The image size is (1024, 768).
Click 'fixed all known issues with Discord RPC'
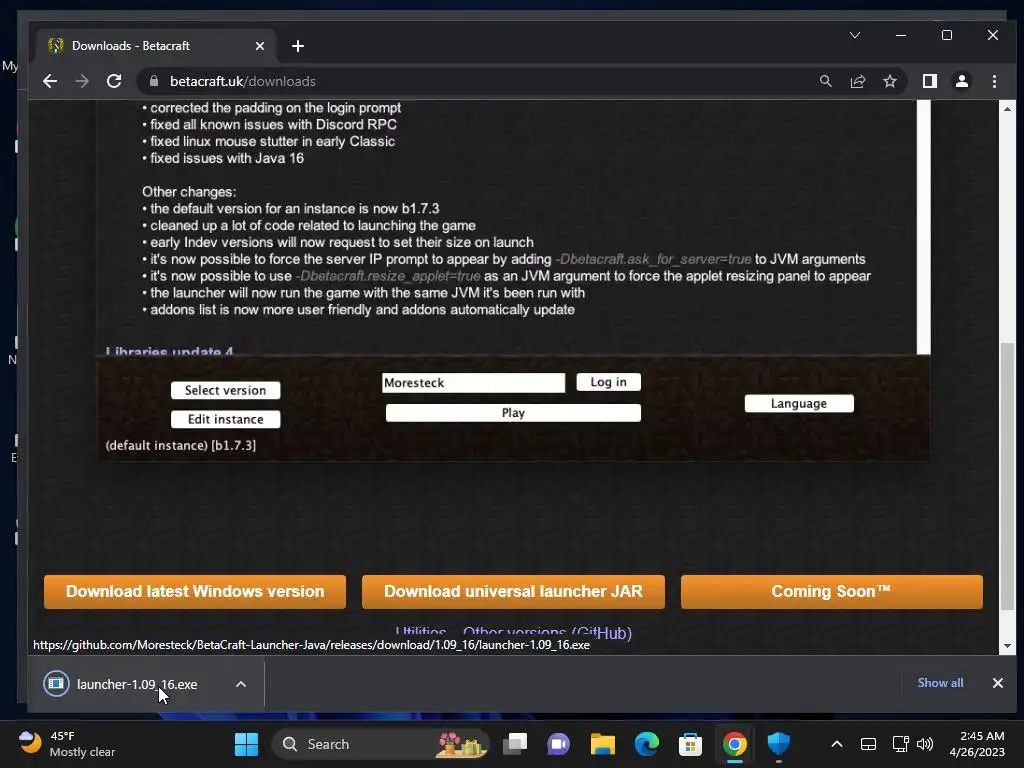pos(273,124)
